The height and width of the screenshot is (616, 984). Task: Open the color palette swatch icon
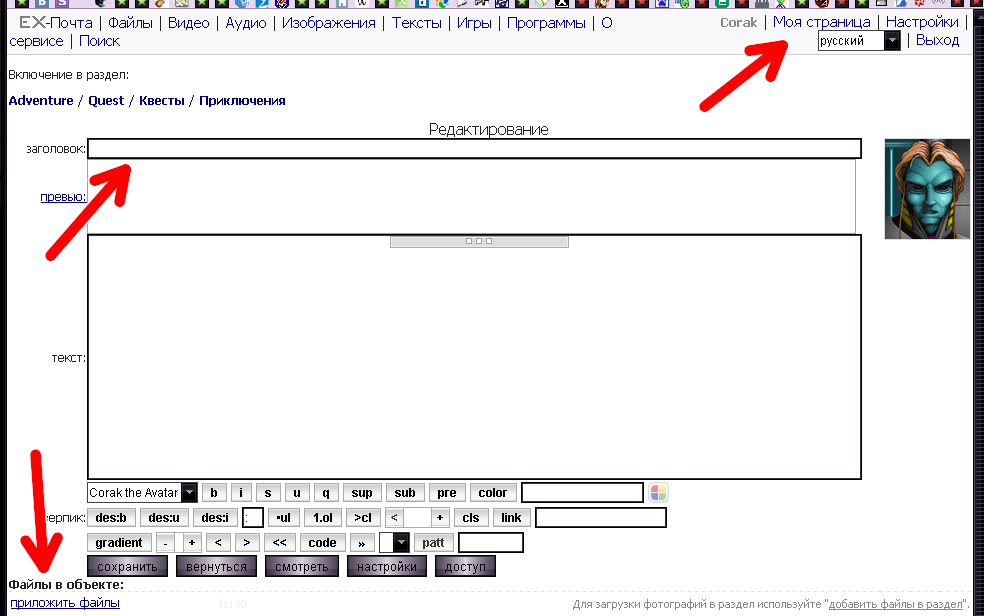pyautogui.click(x=657, y=491)
